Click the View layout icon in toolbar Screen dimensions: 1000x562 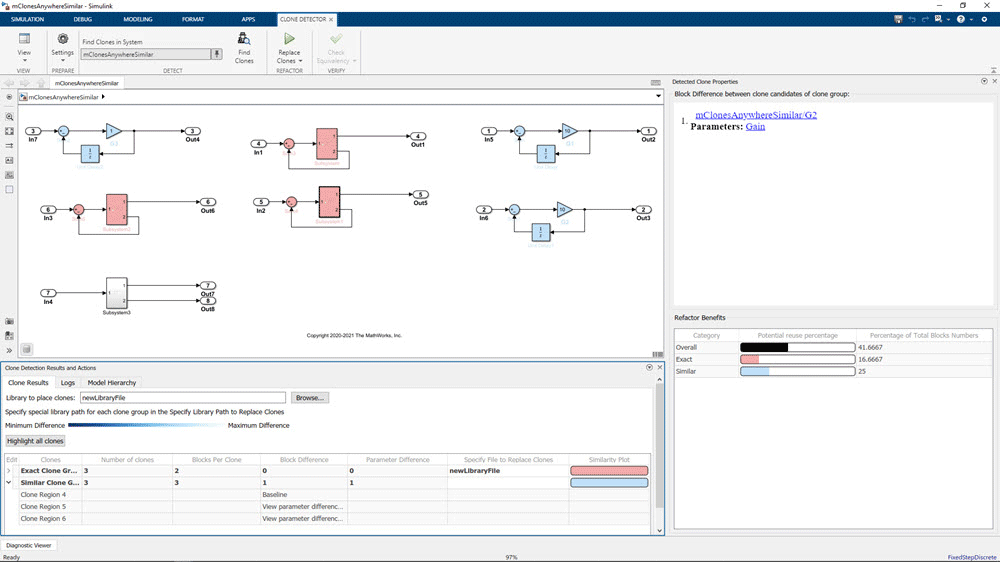click(24, 39)
